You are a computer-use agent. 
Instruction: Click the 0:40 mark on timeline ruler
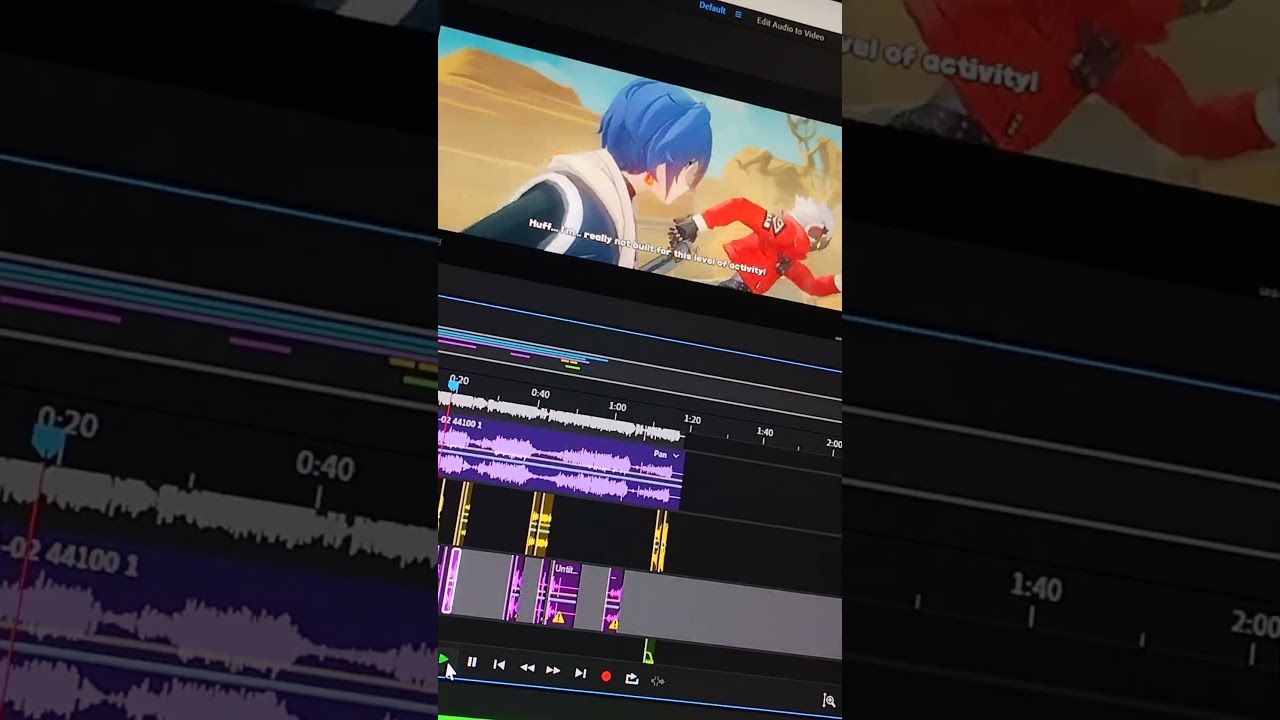pyautogui.click(x=540, y=394)
